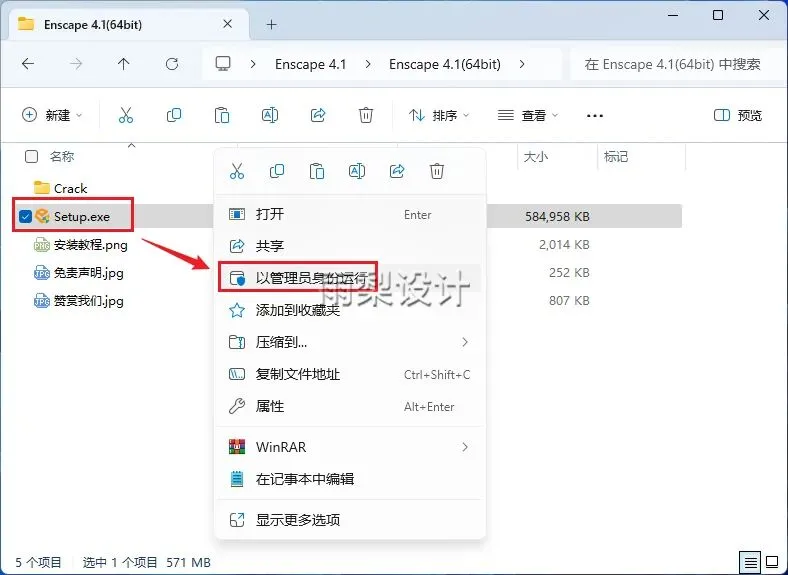Go forward with the right arrow
This screenshot has height=575, width=788.
pos(76,64)
